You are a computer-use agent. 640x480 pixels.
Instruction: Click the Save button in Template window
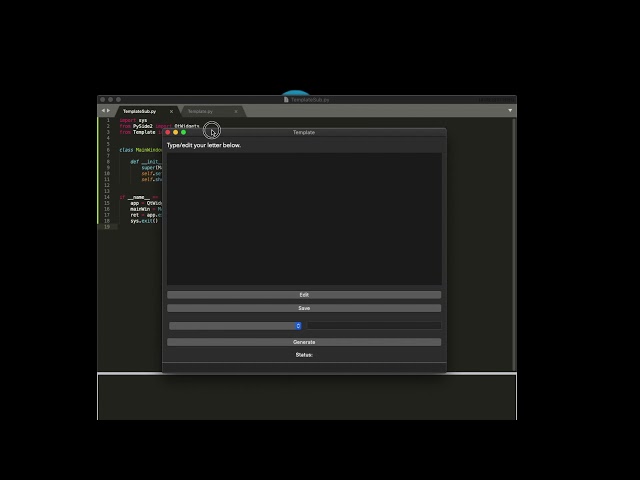(x=304, y=308)
